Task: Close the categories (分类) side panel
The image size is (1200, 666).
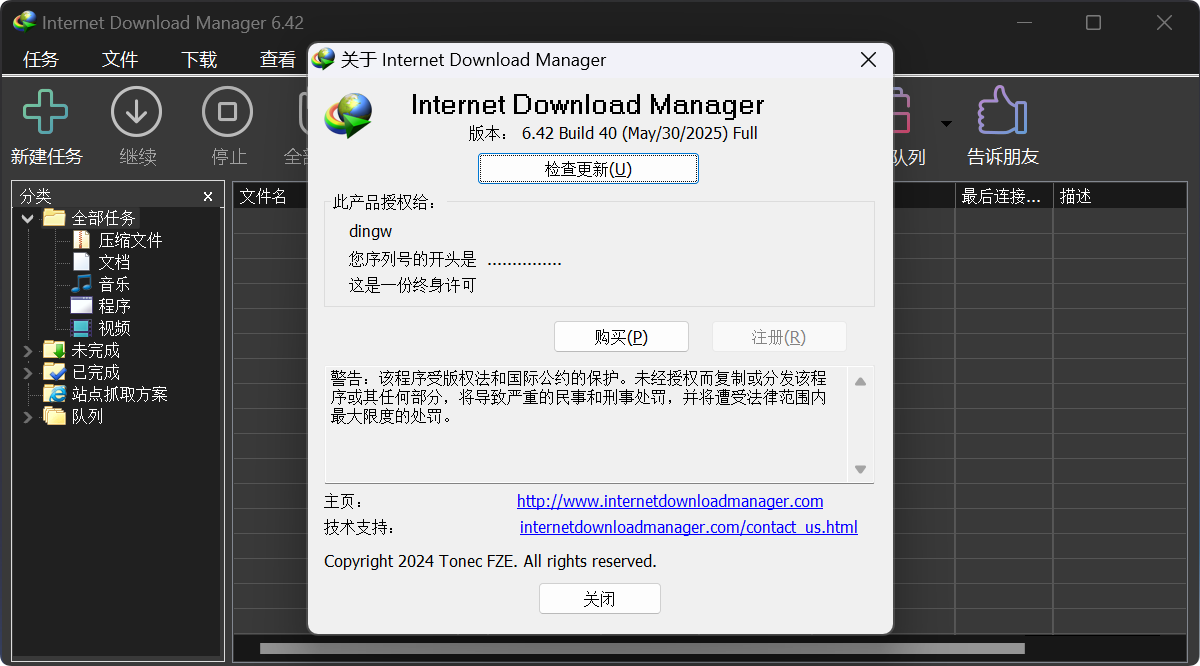Action: [x=208, y=197]
